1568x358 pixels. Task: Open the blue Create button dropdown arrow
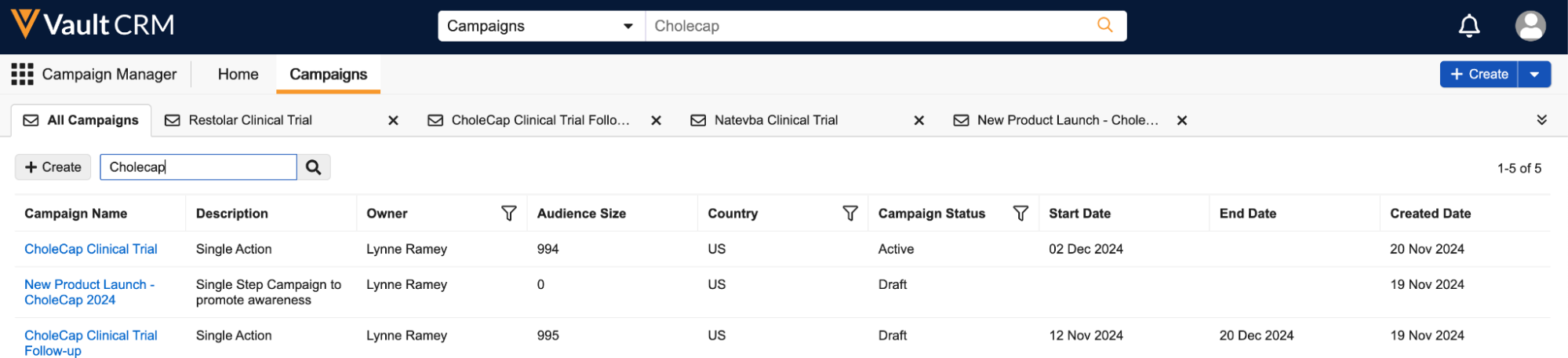tap(1534, 75)
